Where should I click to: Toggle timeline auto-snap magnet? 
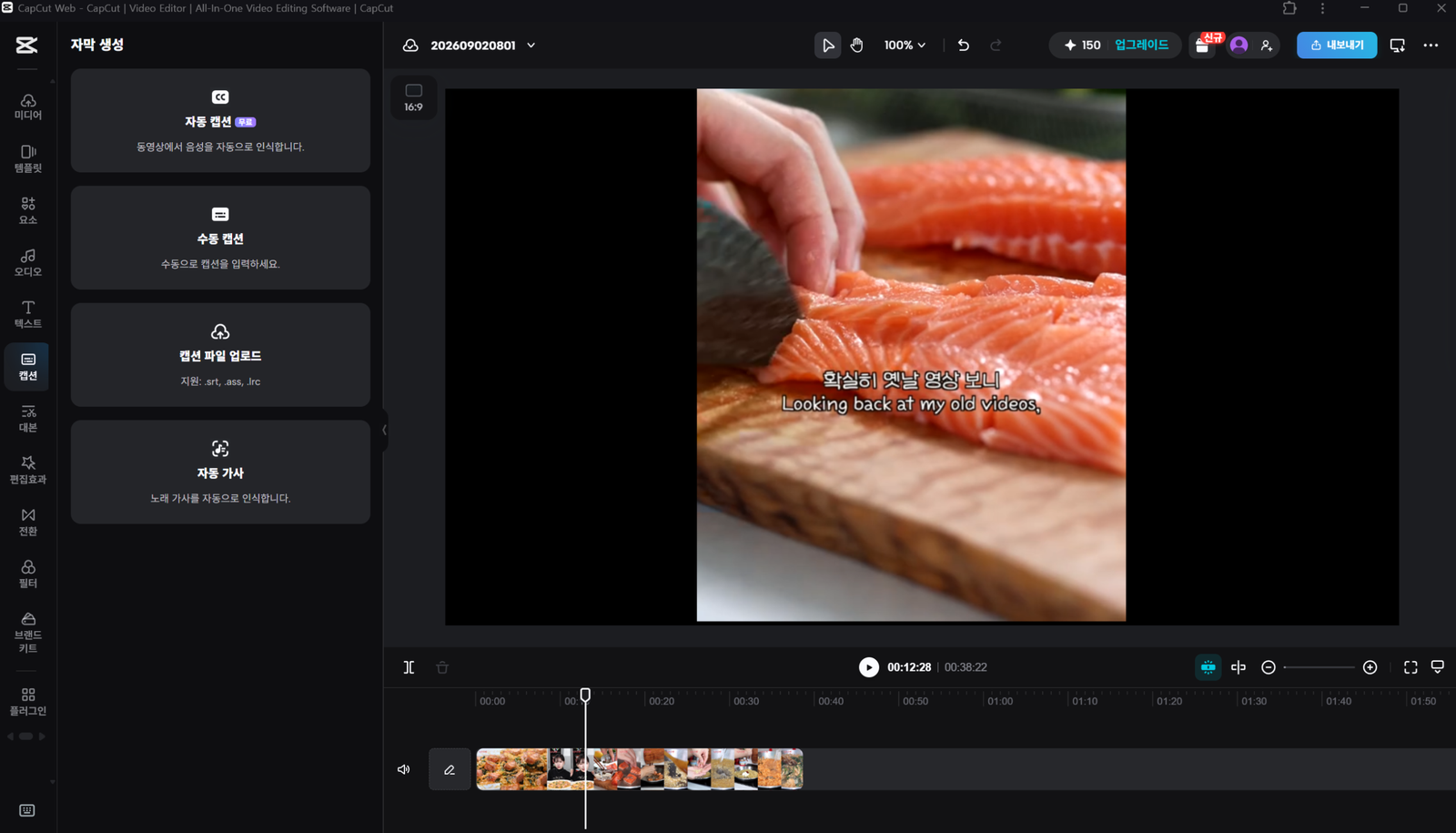[1208, 667]
